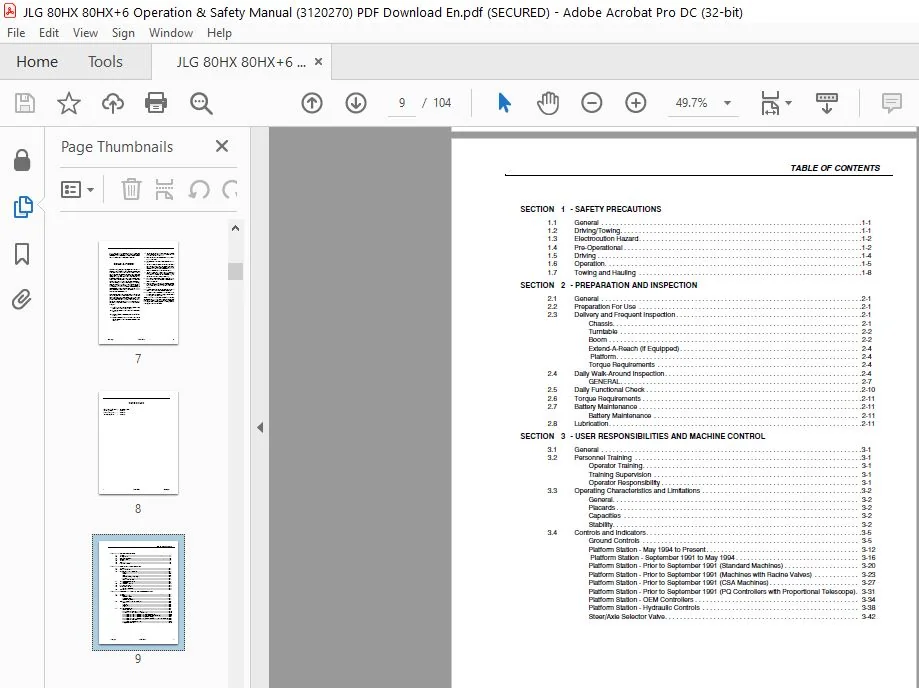The width and height of the screenshot is (919, 688).
Task: Open Page Thumbnails sidebar icon
Action: (22, 207)
